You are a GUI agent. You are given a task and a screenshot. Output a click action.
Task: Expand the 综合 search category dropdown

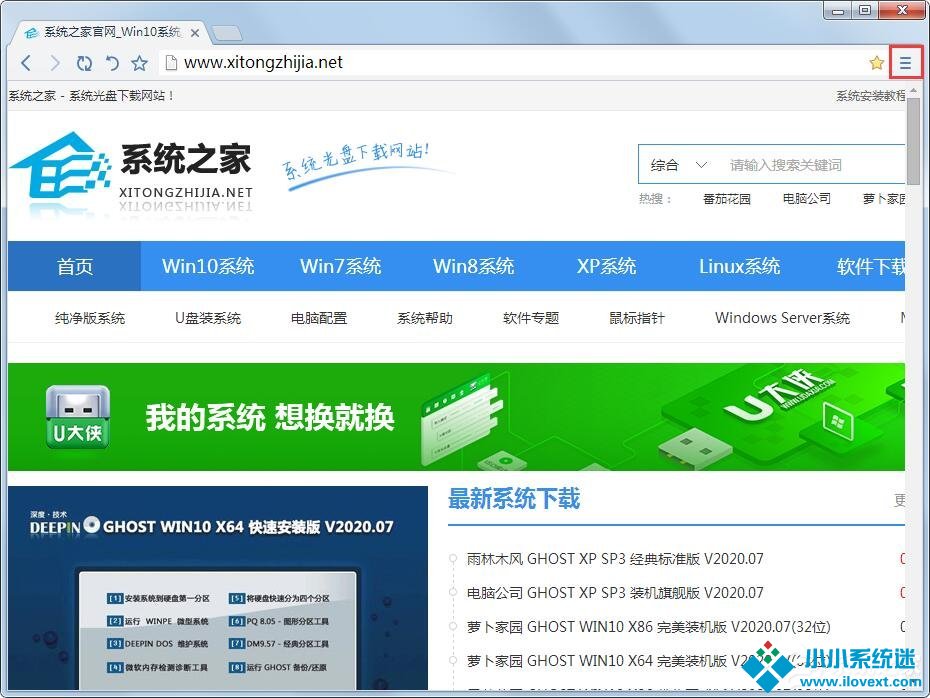pyautogui.click(x=679, y=165)
